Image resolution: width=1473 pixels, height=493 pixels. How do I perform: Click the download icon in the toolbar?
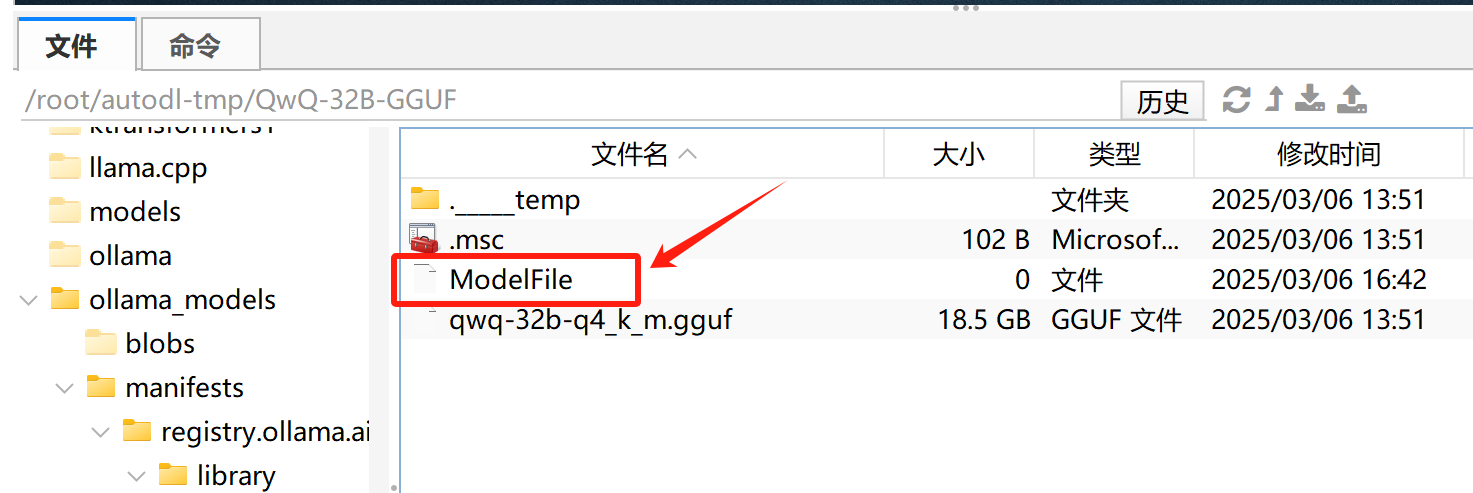(x=1310, y=99)
